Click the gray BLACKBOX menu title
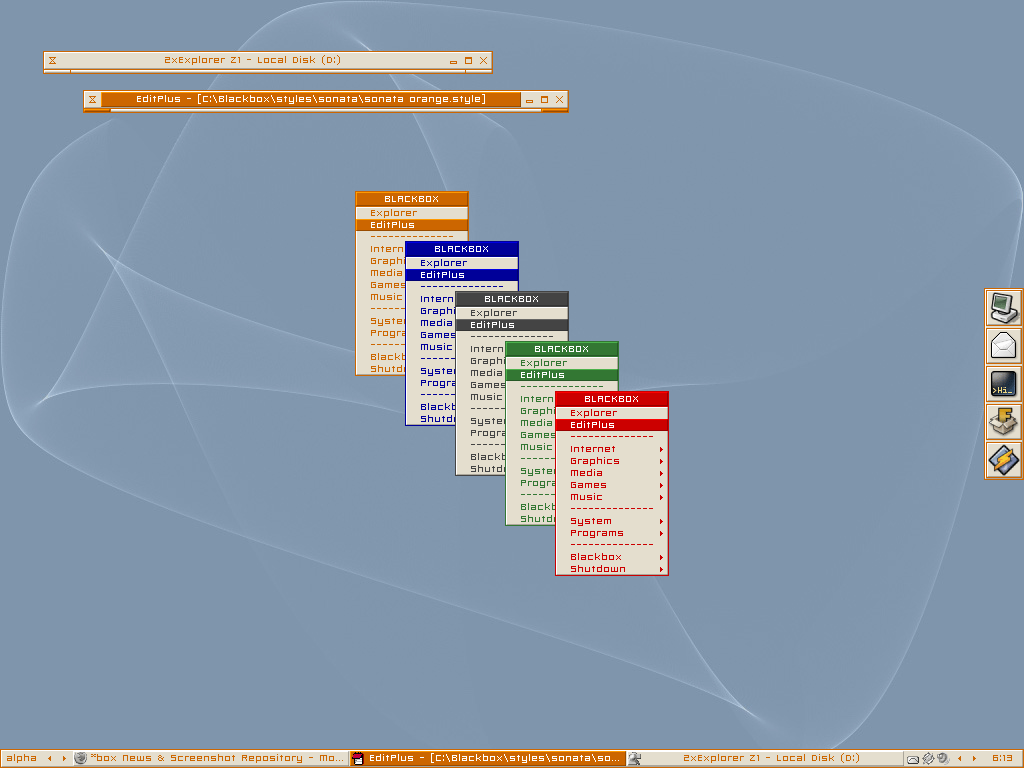The width and height of the screenshot is (1024, 768). tap(511, 299)
